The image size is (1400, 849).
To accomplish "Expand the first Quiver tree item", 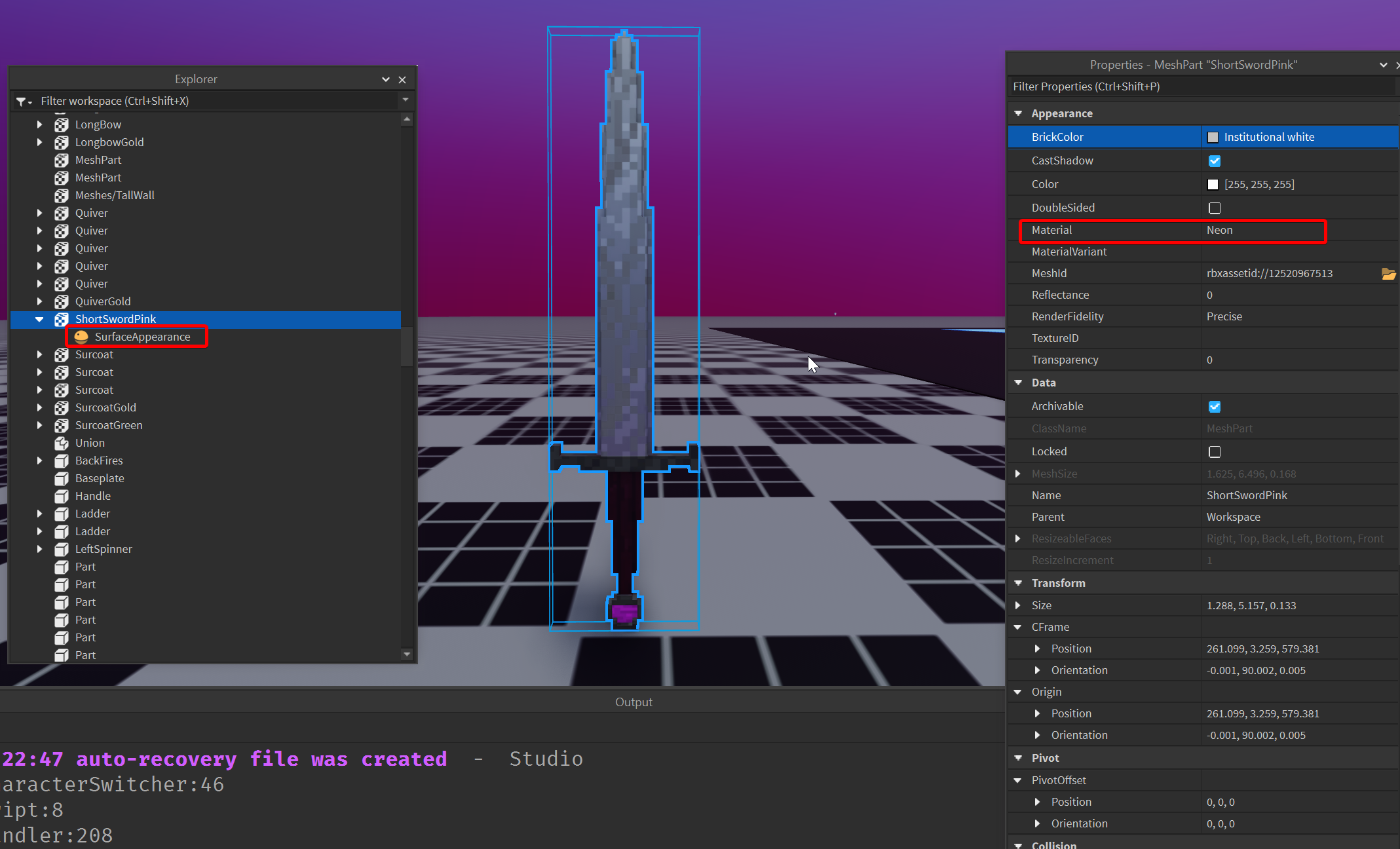I will point(40,213).
